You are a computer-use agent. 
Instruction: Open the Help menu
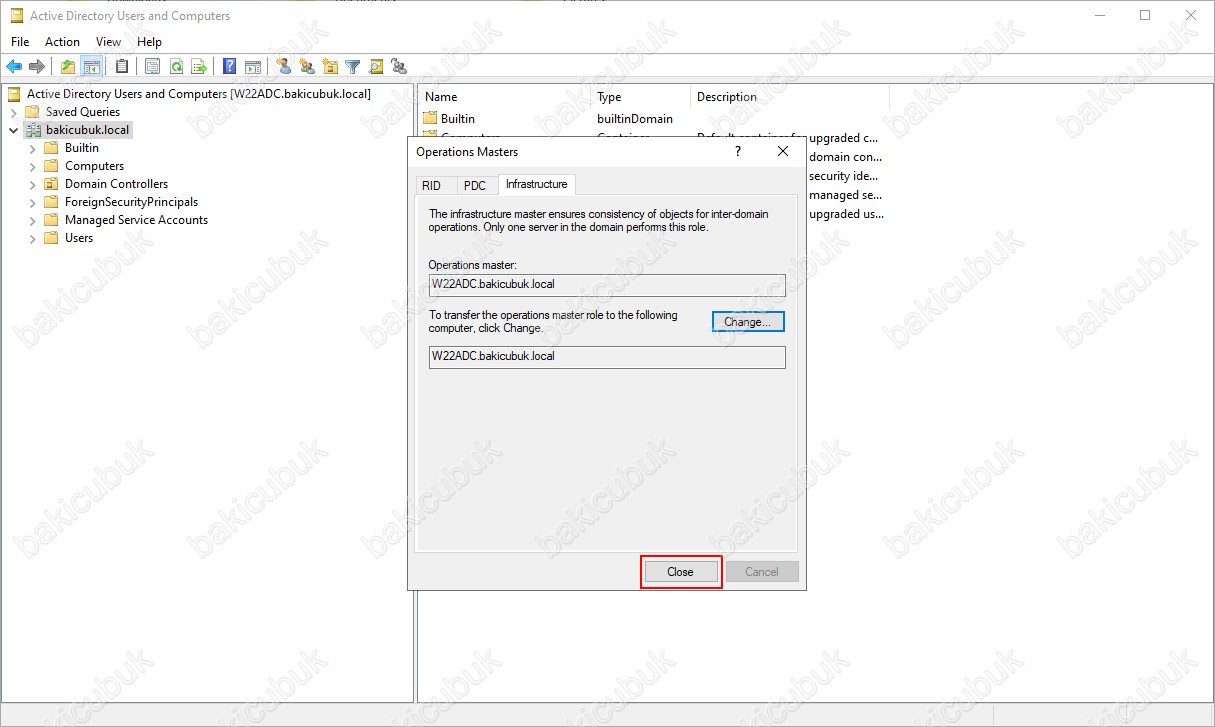149,42
